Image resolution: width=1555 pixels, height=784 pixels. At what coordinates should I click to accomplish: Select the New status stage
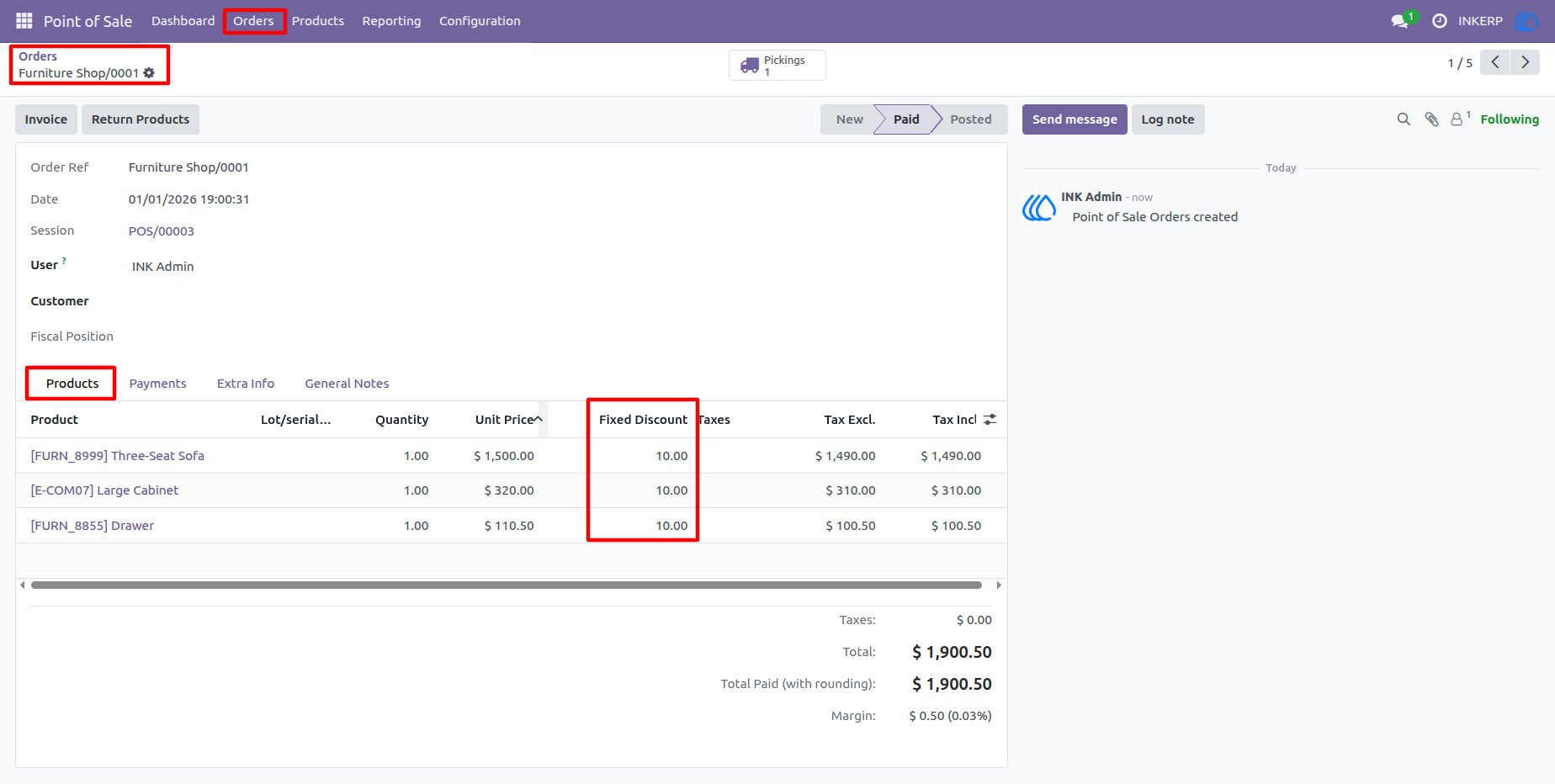(x=849, y=119)
